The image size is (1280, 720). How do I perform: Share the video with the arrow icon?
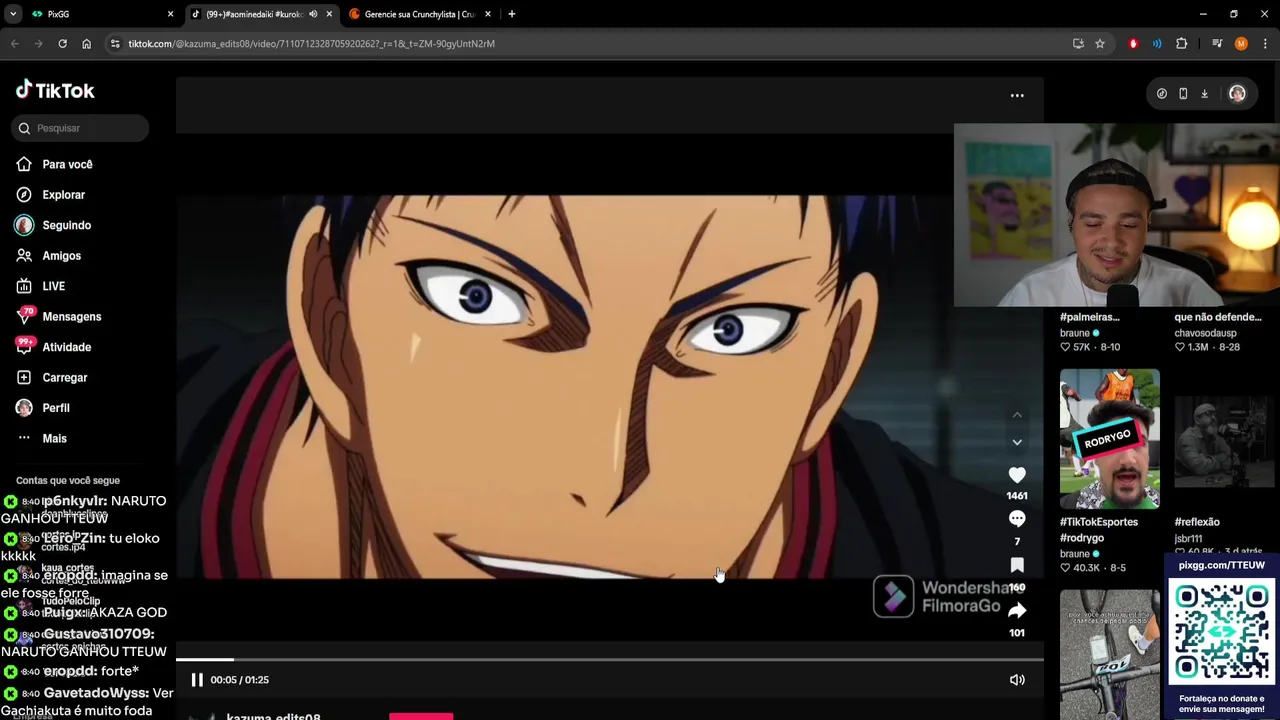[x=1017, y=610]
